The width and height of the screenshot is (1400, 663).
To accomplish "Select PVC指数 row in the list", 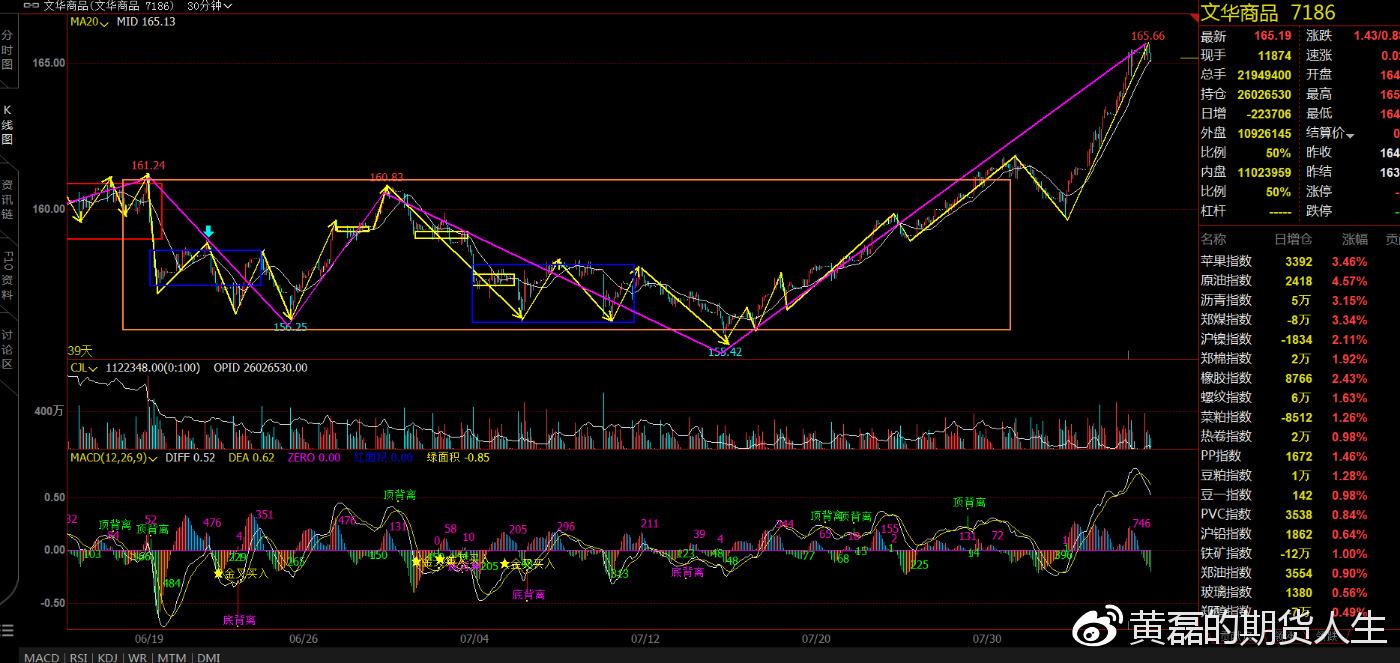I will point(1299,515).
